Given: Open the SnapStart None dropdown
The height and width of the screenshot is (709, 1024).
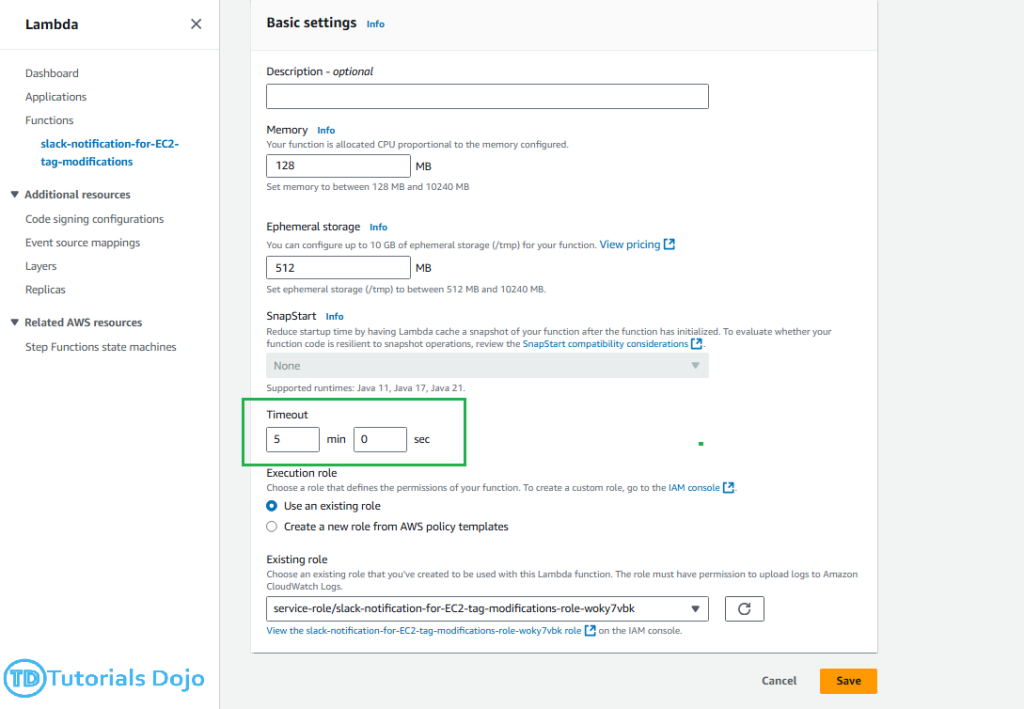Looking at the screenshot, I should point(487,366).
